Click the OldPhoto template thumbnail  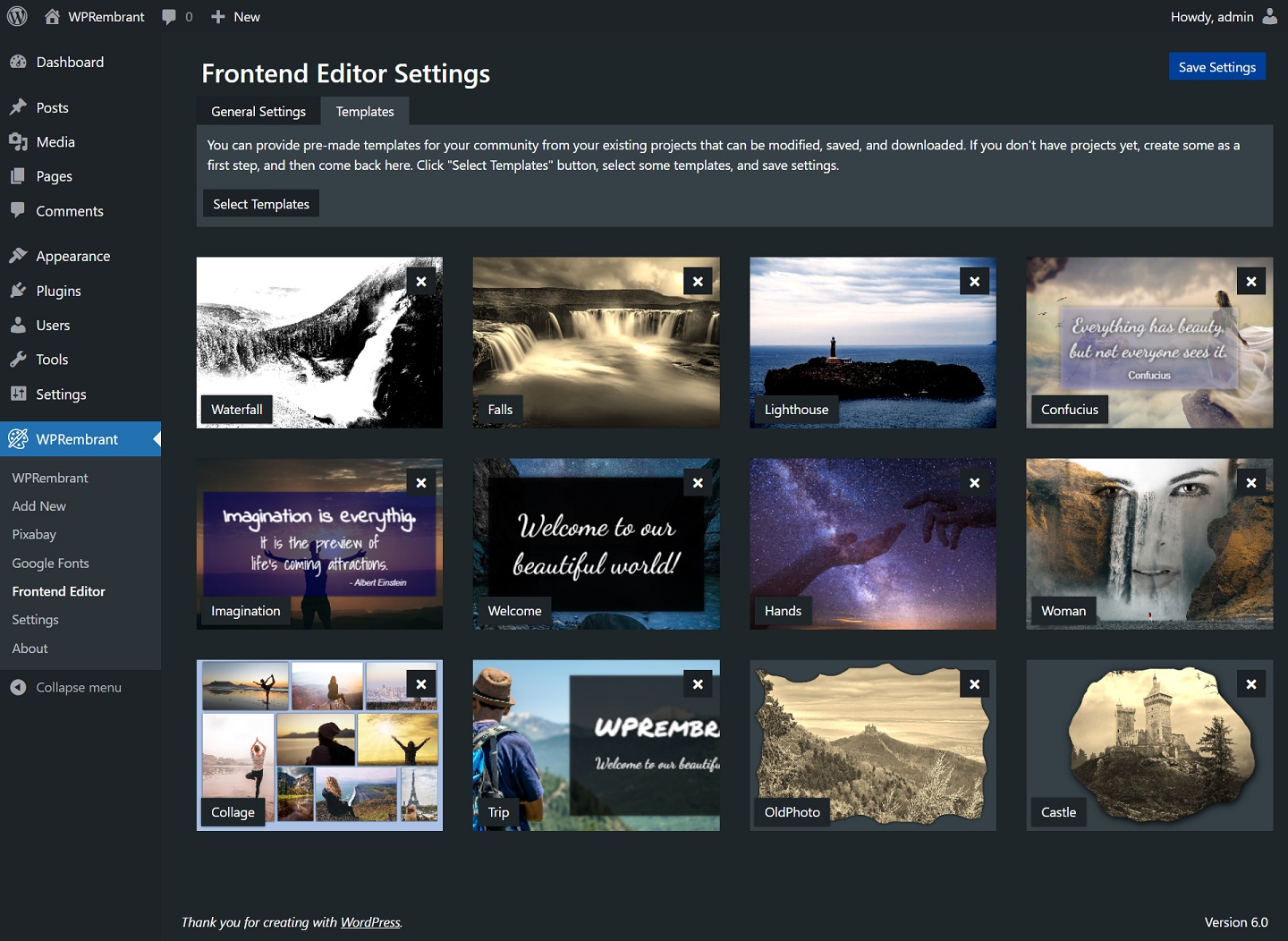872,745
